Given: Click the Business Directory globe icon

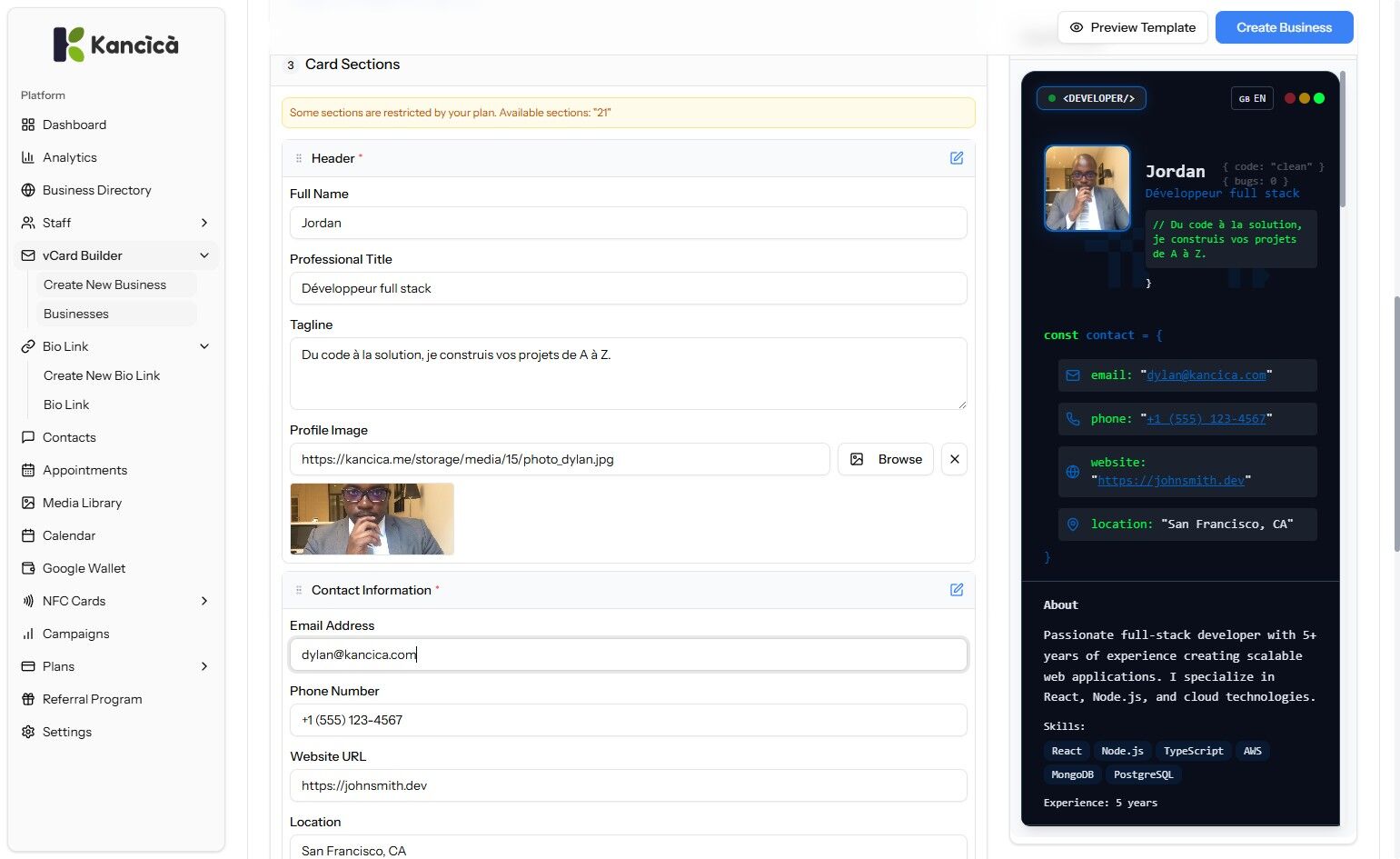Looking at the screenshot, I should click(28, 190).
